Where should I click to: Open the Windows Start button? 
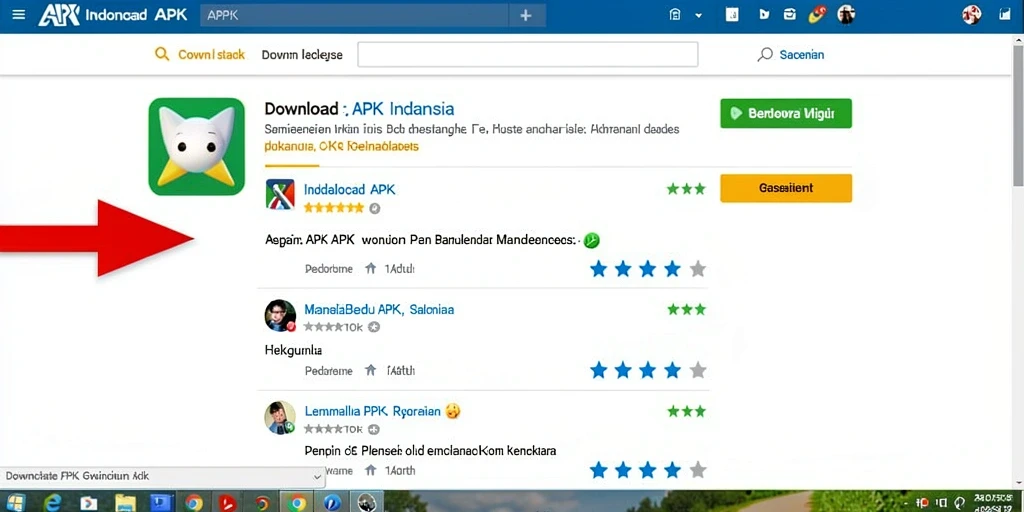15,502
